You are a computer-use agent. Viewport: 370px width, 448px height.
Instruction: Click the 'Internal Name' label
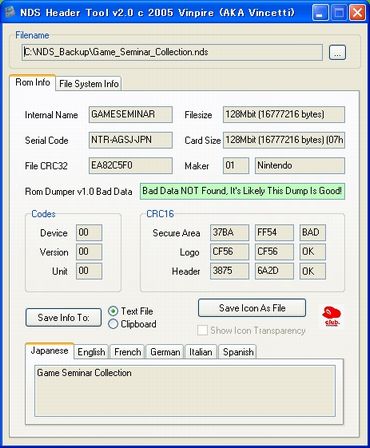[x=51, y=115]
